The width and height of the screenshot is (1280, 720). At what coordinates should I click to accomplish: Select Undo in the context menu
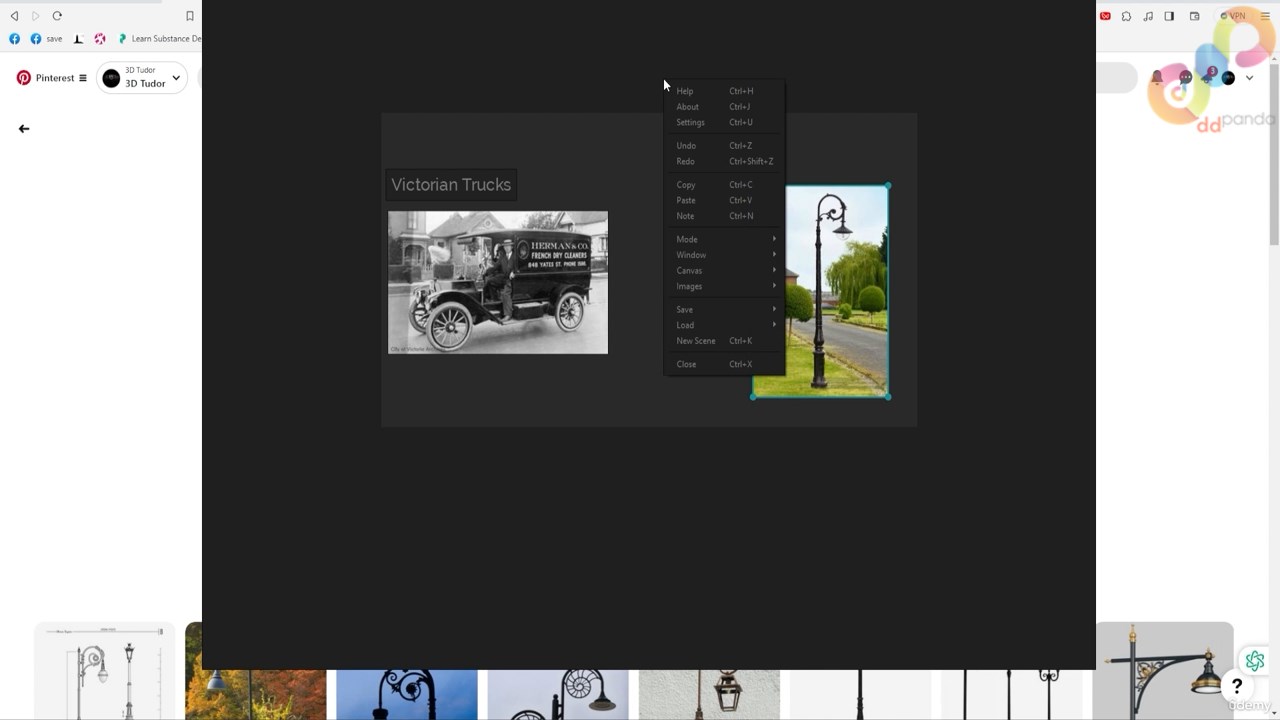coord(725,146)
